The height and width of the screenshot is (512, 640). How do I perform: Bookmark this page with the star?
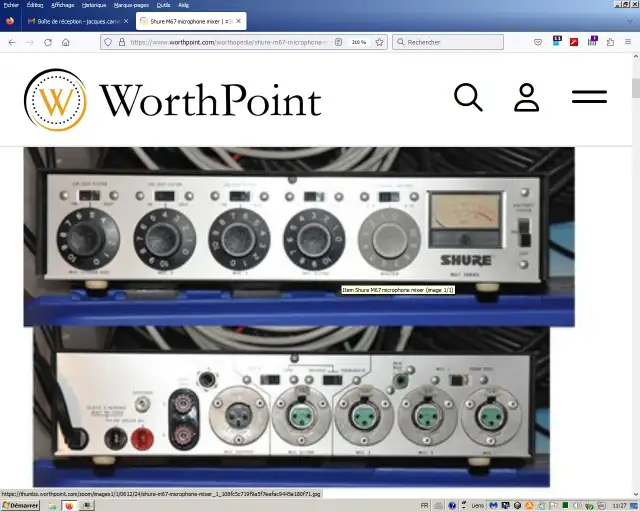pyautogui.click(x=380, y=42)
